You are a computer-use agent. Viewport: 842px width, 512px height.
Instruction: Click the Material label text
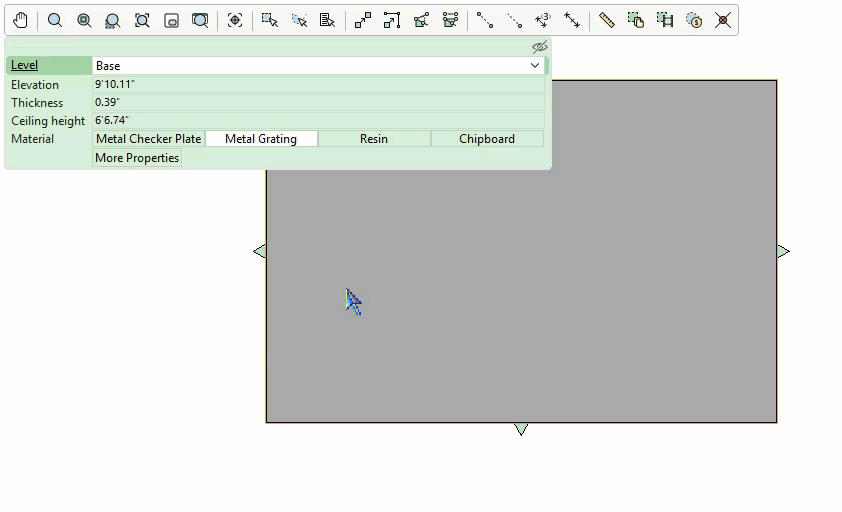32,139
